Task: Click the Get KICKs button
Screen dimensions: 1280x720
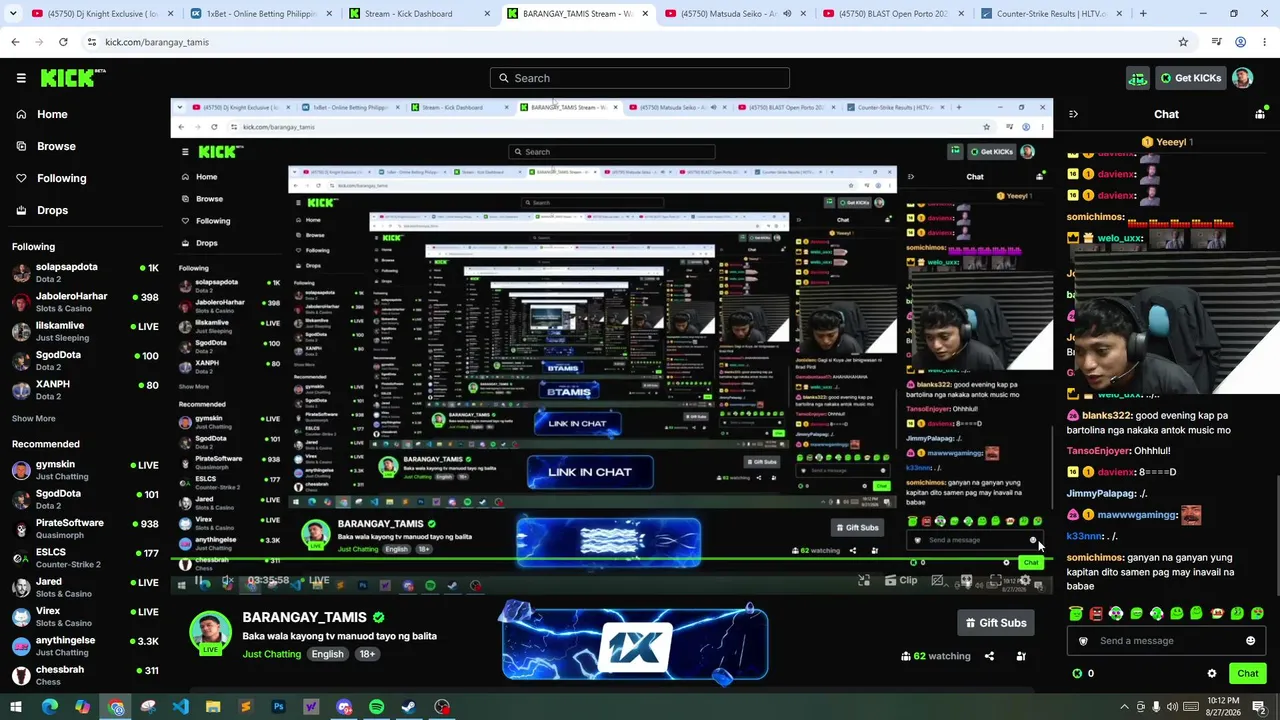Action: point(1190,78)
